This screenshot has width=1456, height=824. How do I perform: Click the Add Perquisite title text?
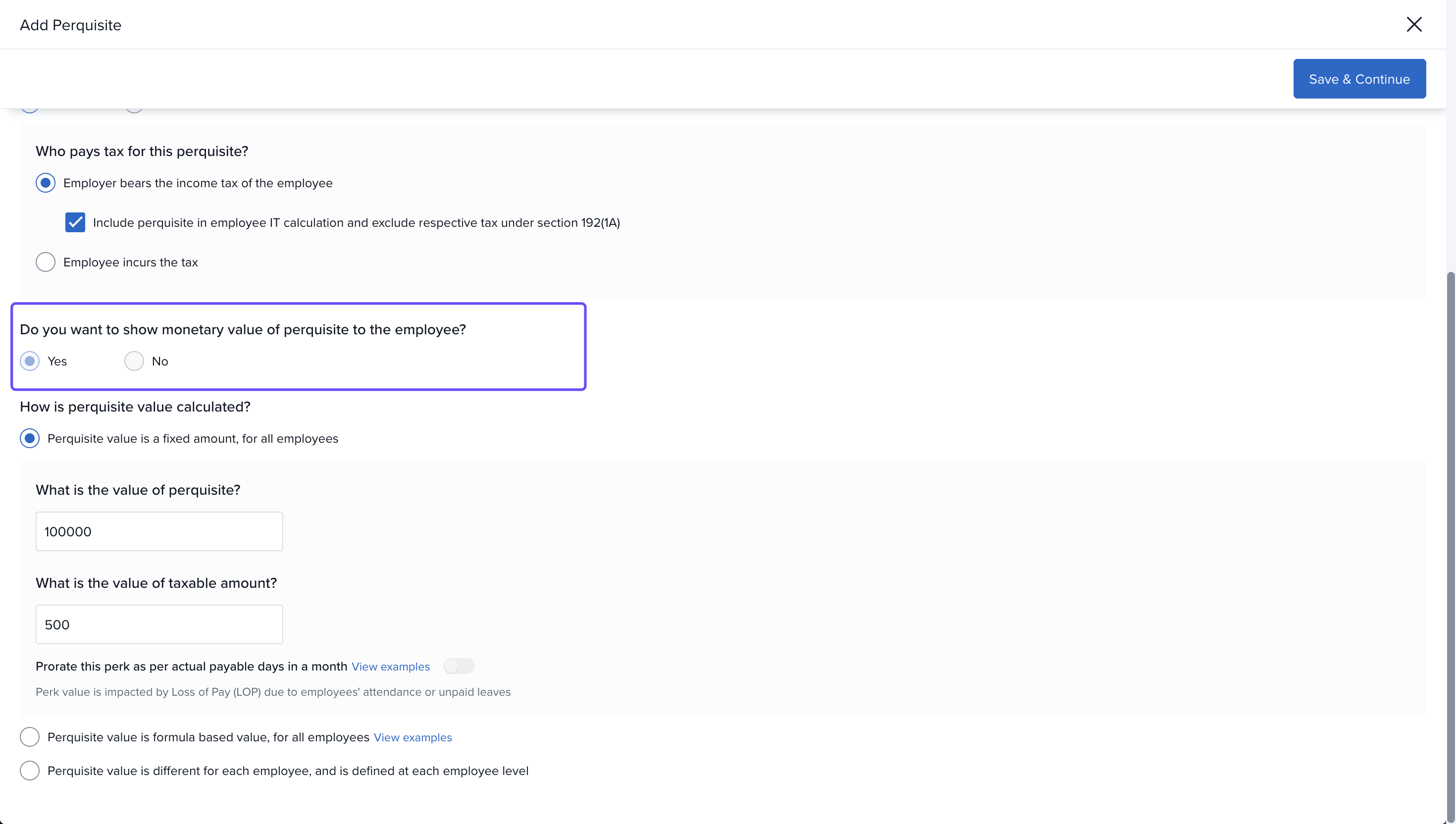(x=70, y=25)
